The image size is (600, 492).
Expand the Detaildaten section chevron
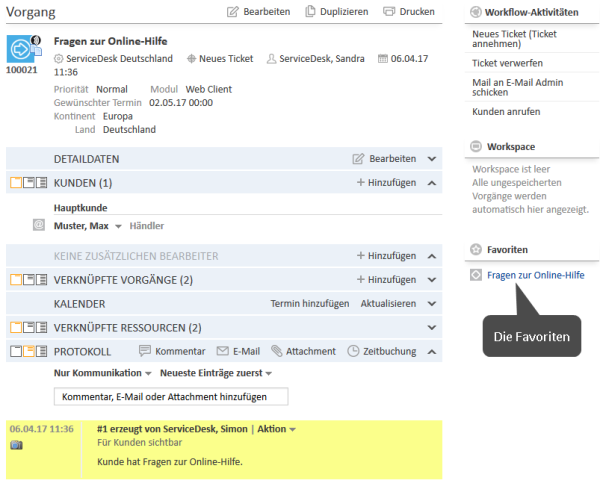pyautogui.click(x=431, y=159)
